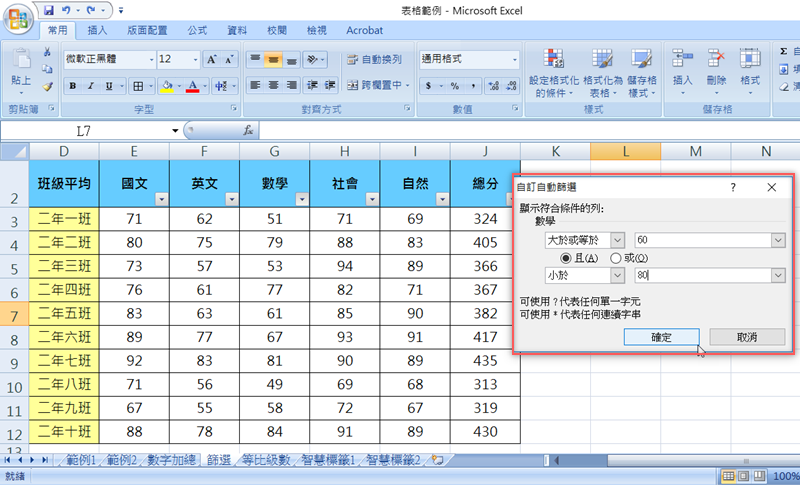Expand the 國文 column filter arrow
Image resolution: width=800 pixels, height=485 pixels.
click(161, 199)
